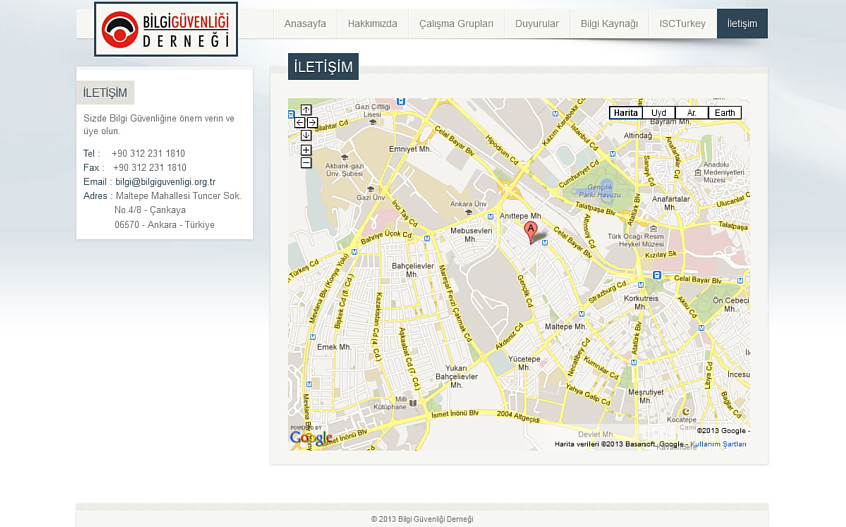Click the 'Maltepe Mh.' map label
The height and width of the screenshot is (527, 846).
[x=565, y=326]
